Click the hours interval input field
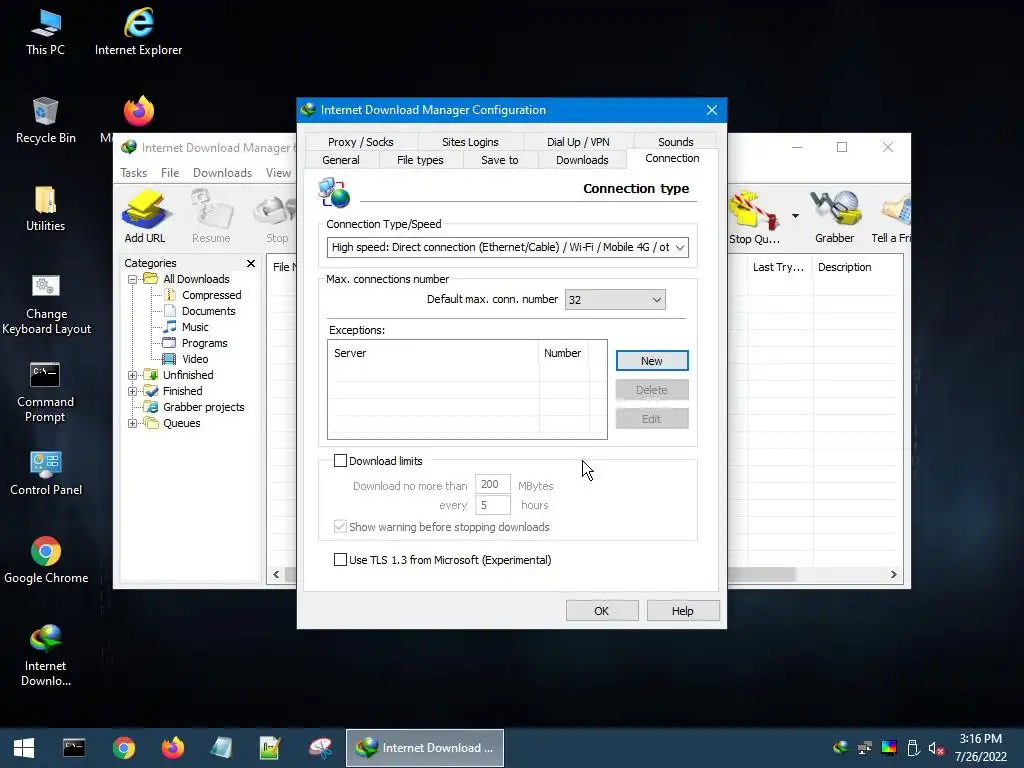This screenshot has height=768, width=1024. [492, 505]
